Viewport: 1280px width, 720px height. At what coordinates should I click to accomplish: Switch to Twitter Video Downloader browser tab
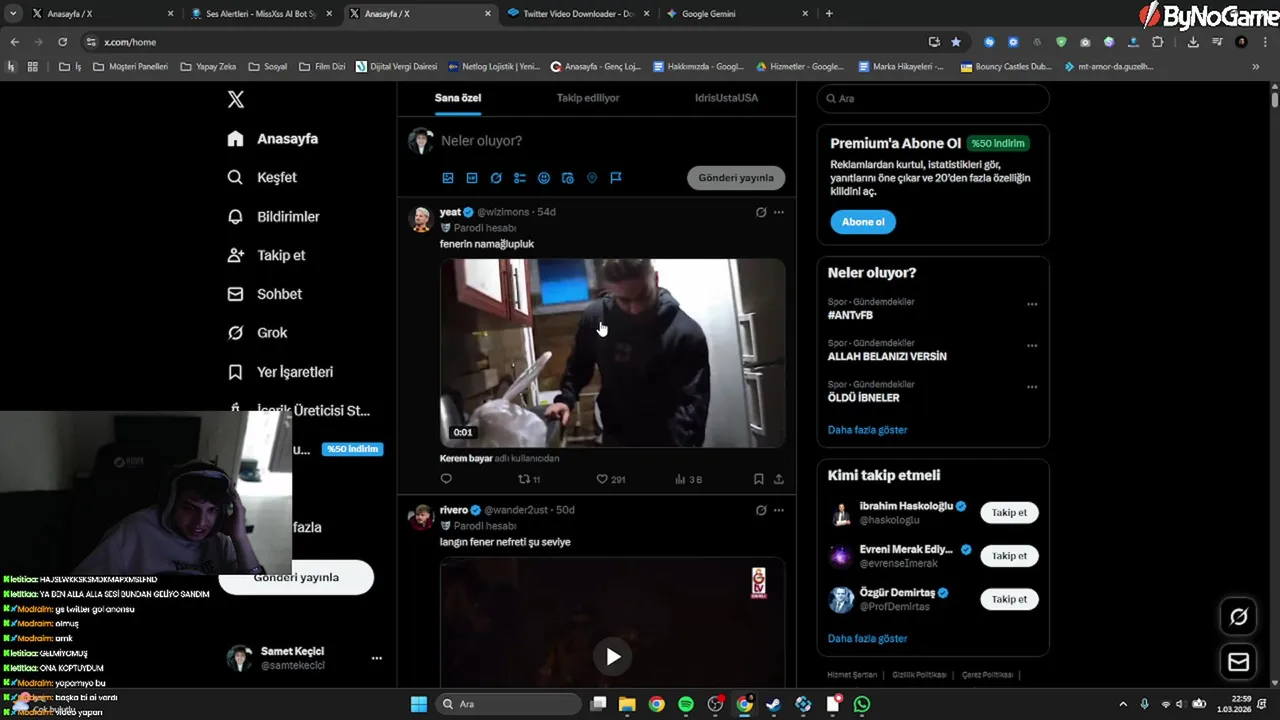pyautogui.click(x=578, y=14)
